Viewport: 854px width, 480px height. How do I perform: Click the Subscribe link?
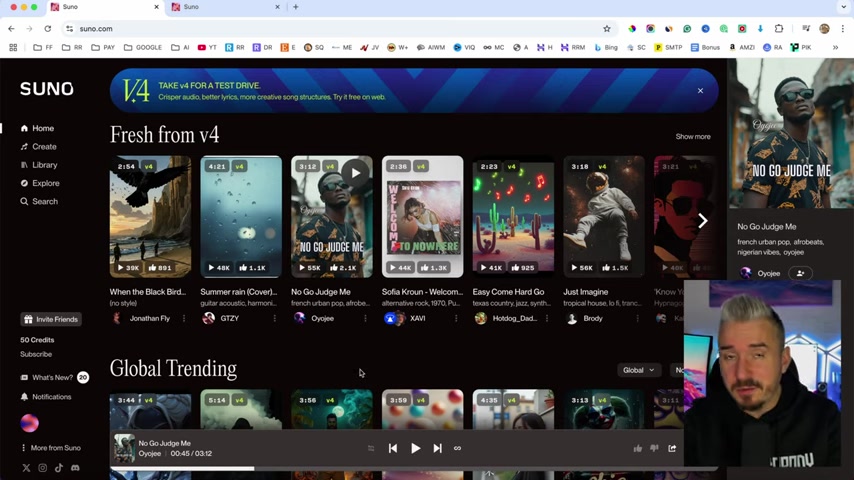[36, 354]
